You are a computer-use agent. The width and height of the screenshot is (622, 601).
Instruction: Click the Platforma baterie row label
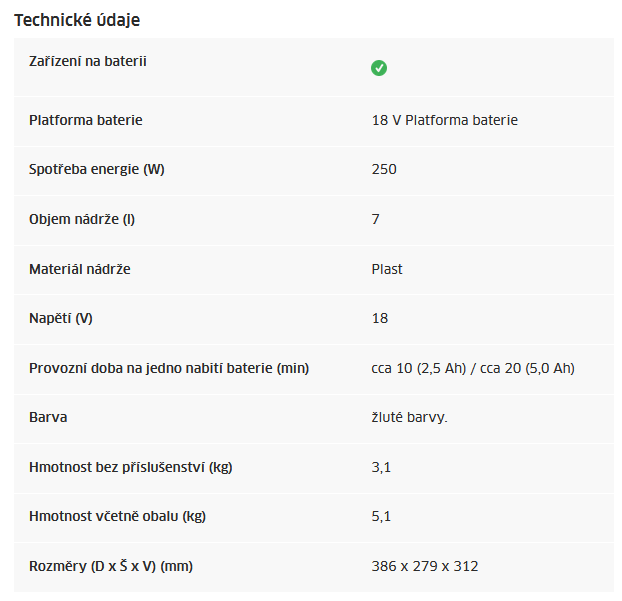click(x=86, y=120)
